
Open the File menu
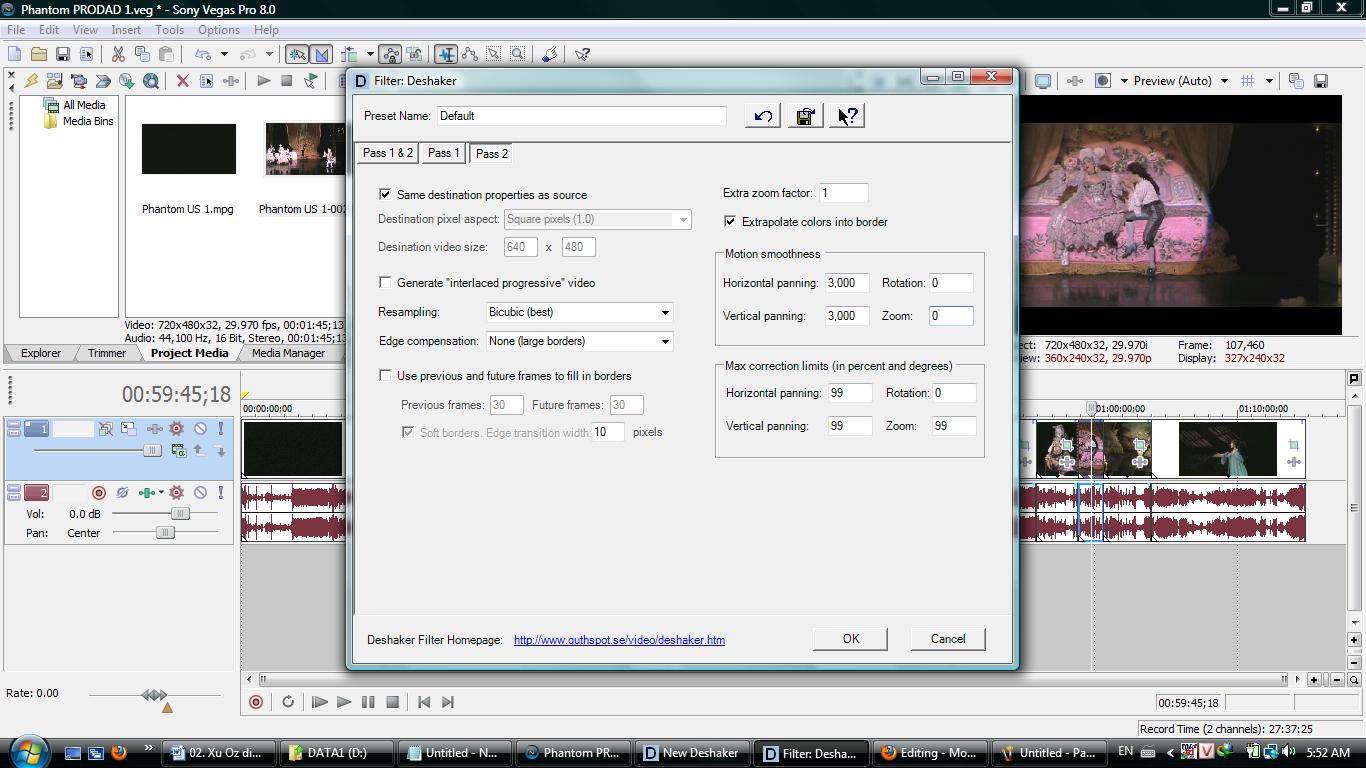(x=16, y=30)
